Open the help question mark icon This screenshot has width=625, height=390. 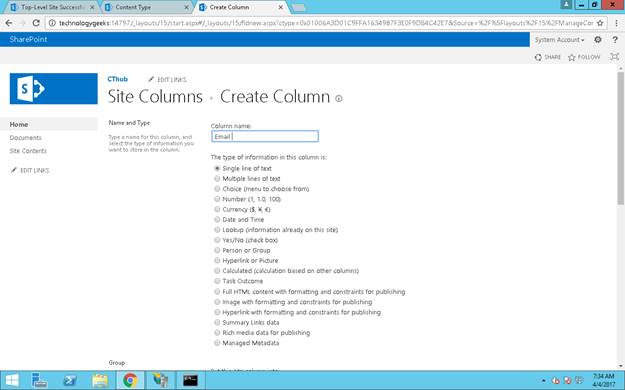click(x=615, y=39)
